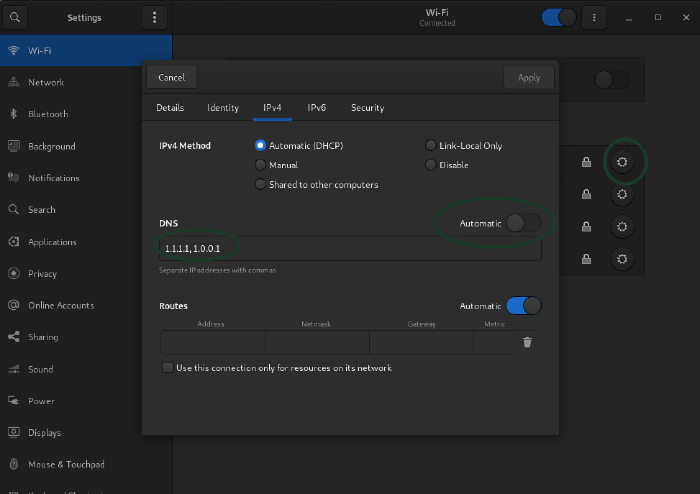
Task: Switch to the IPv6 tab
Action: [316, 108]
